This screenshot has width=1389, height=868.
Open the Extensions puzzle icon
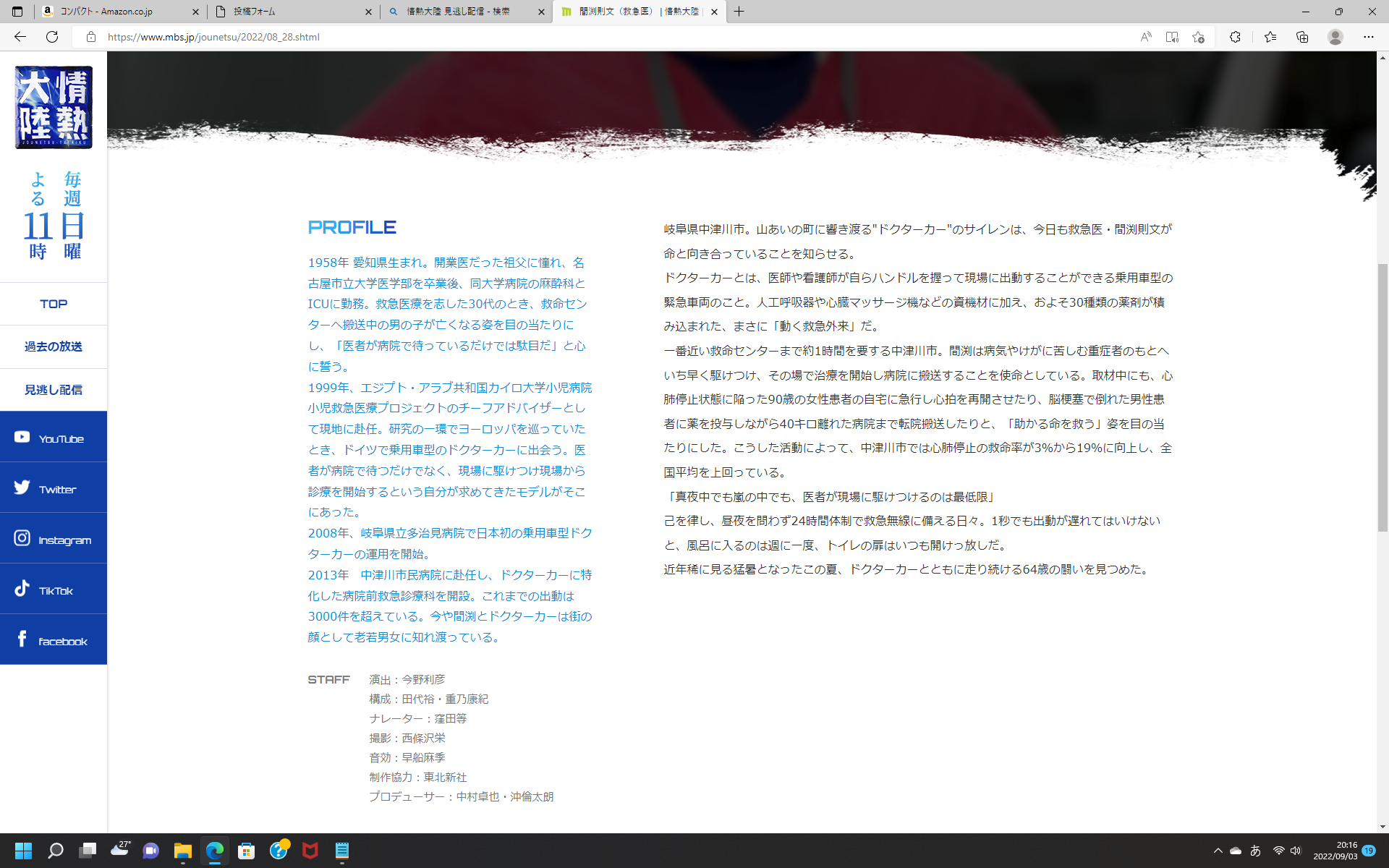1235,37
